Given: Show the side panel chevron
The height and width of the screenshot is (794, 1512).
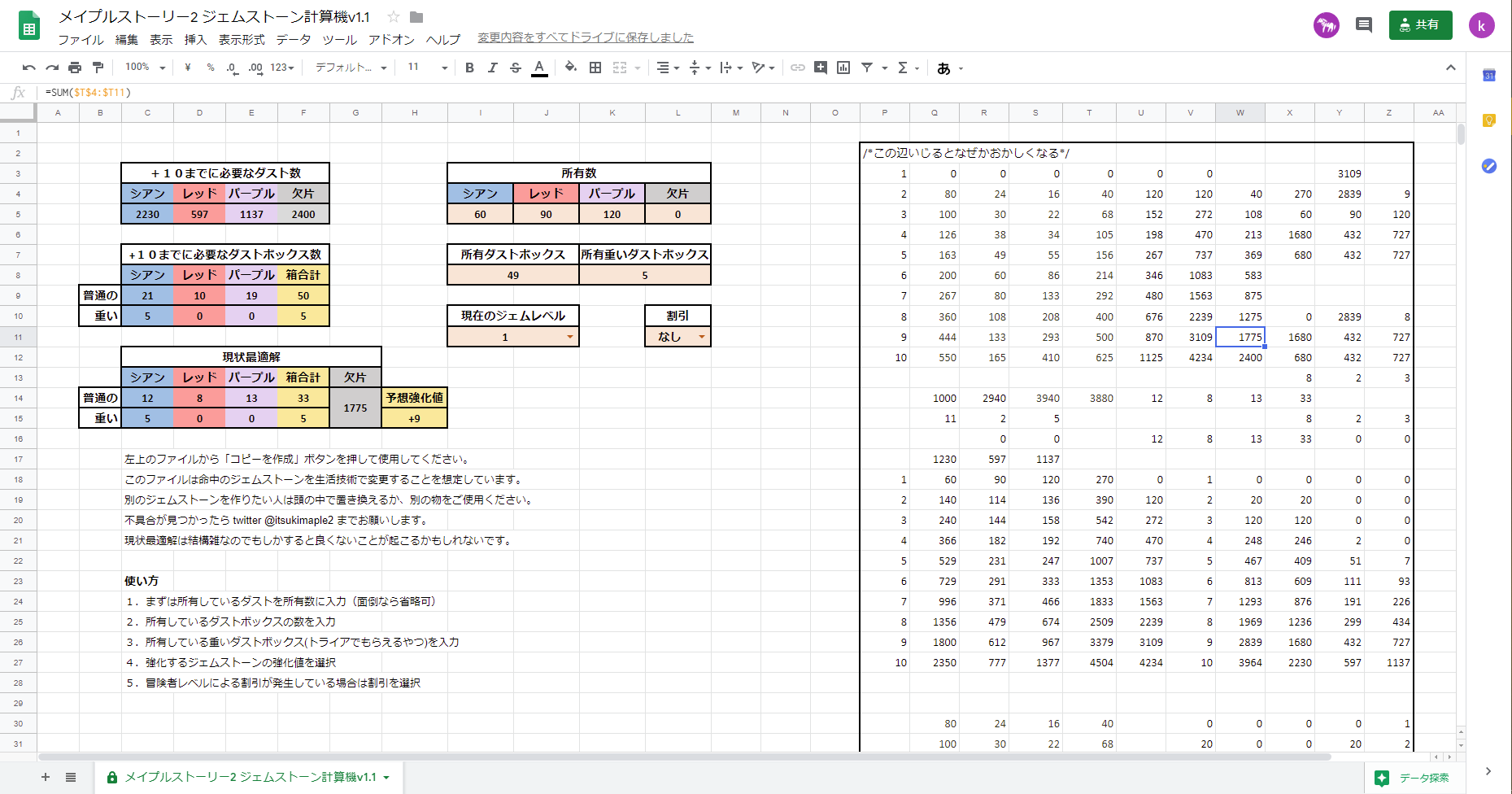Looking at the screenshot, I should coord(1488,771).
